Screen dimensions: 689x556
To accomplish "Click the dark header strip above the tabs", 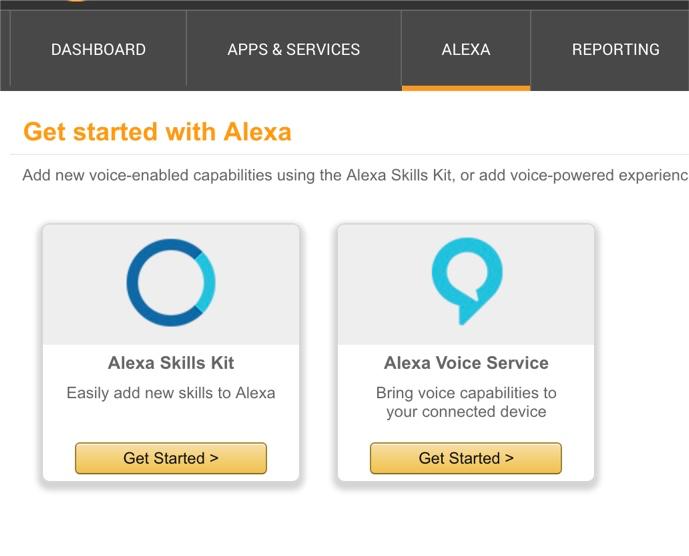I will [400, 4].
